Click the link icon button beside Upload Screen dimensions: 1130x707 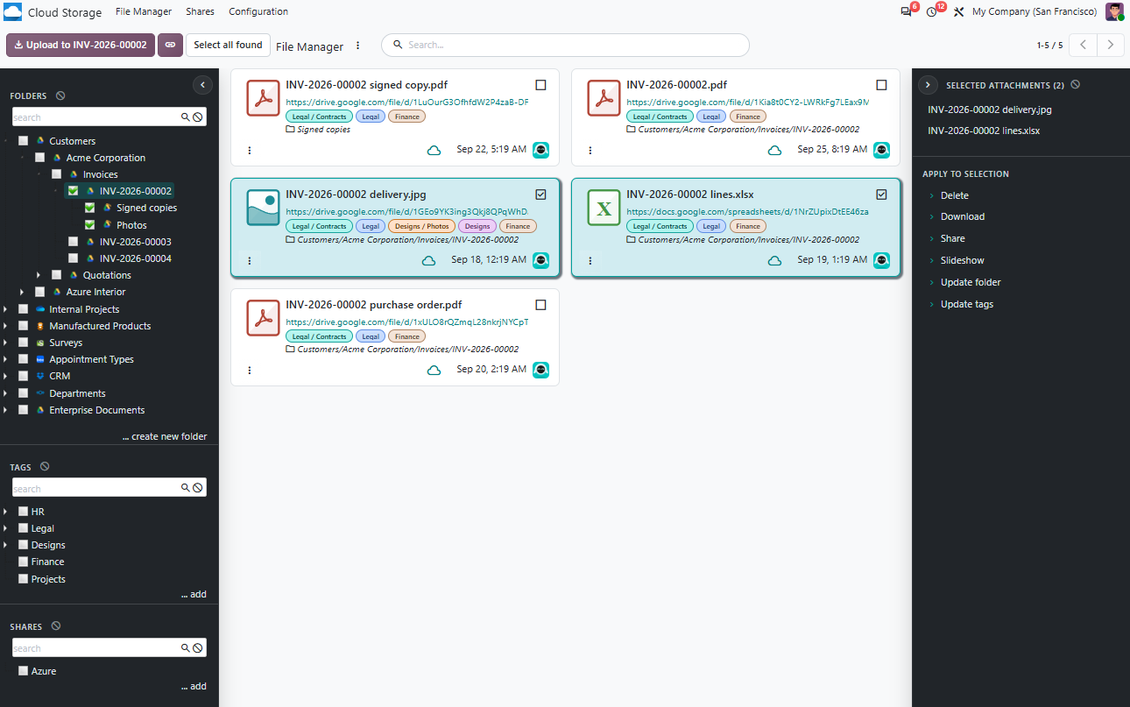point(170,45)
